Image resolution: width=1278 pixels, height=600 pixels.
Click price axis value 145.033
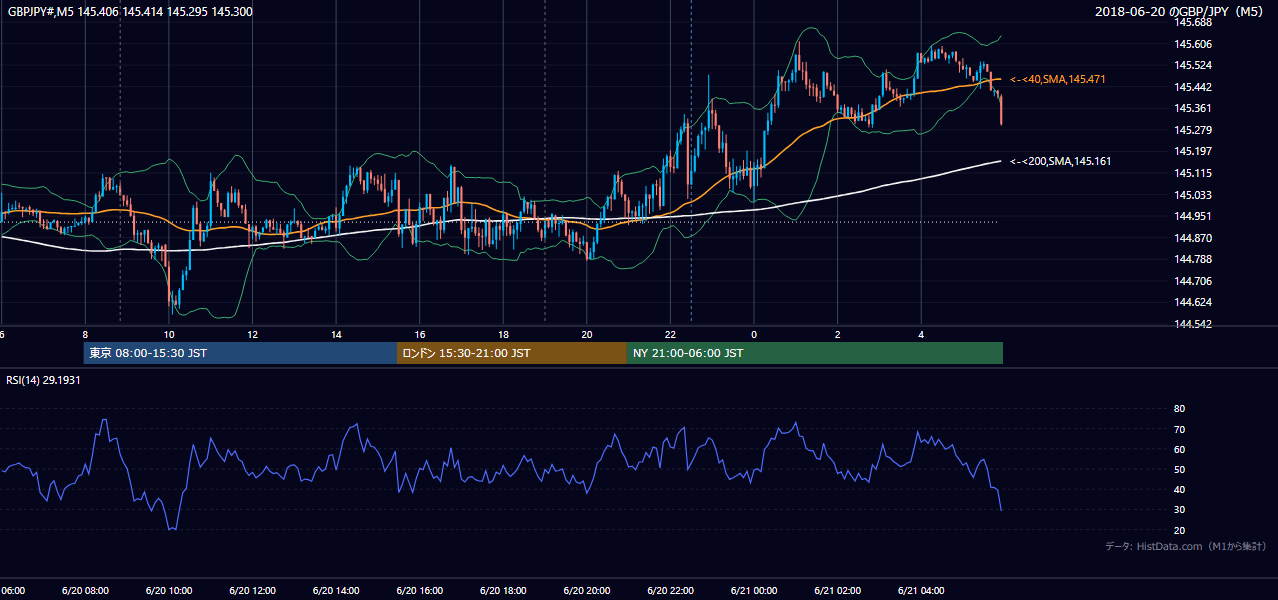tap(1193, 195)
